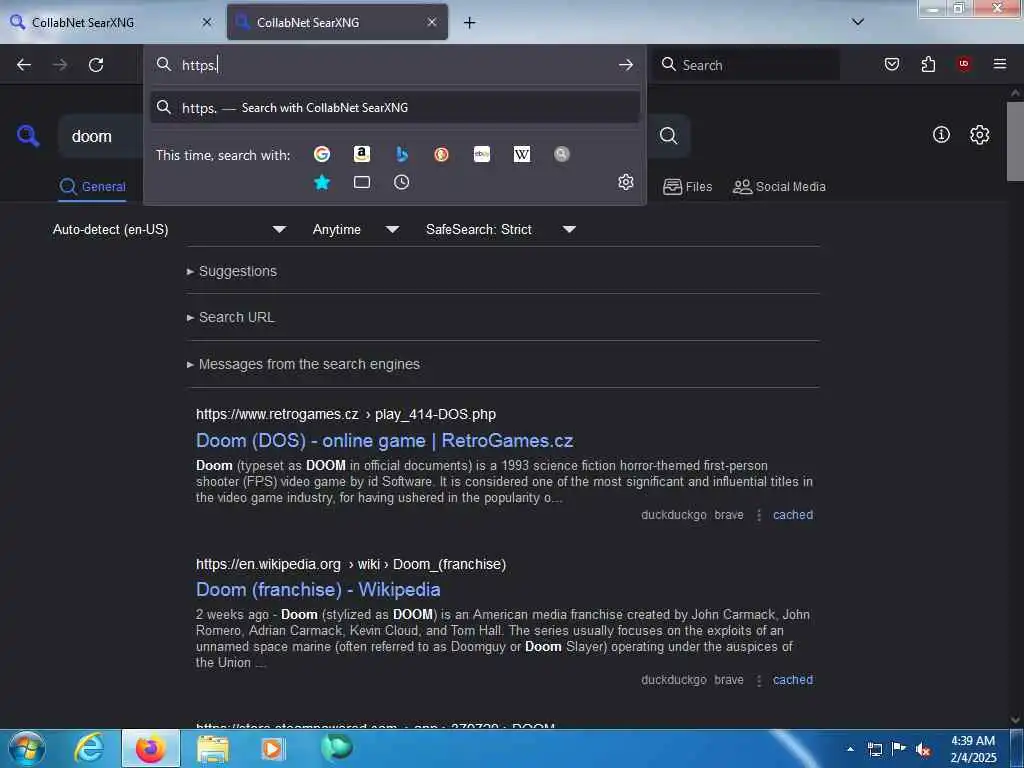
Task: Open the uBlock Origin extension icon
Action: click(x=964, y=64)
